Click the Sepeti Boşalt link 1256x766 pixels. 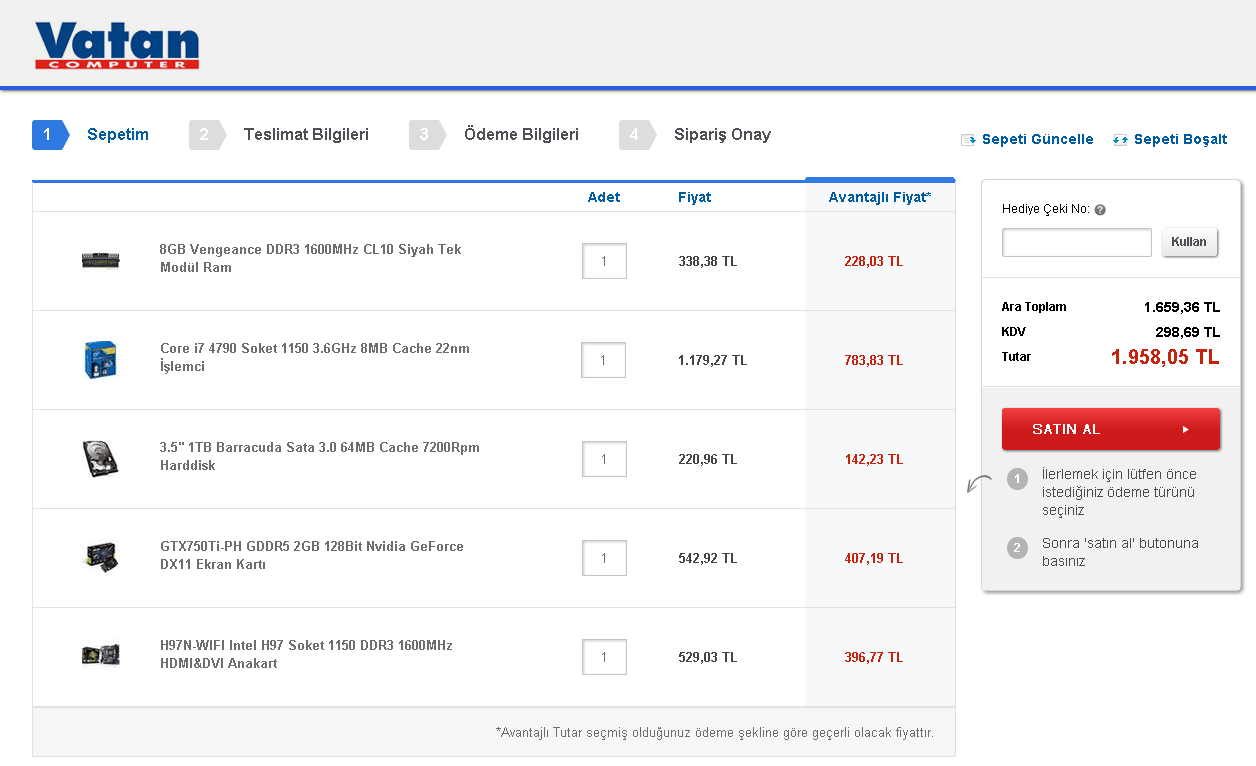click(x=1180, y=140)
